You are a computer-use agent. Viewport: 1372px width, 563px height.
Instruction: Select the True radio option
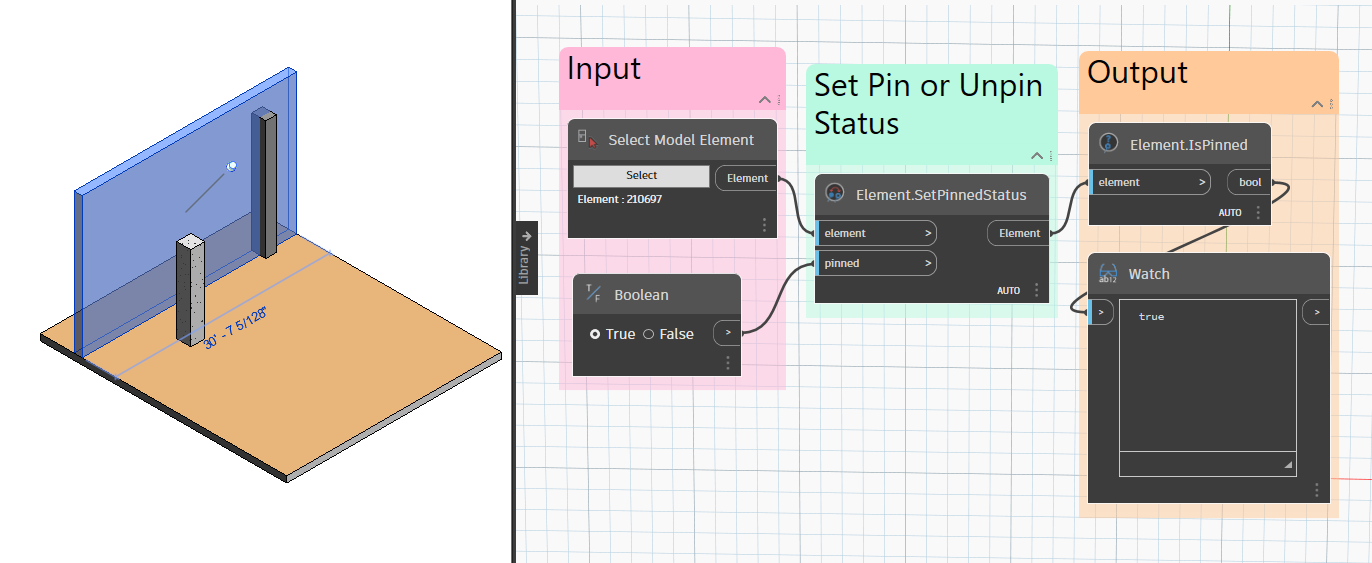[595, 334]
